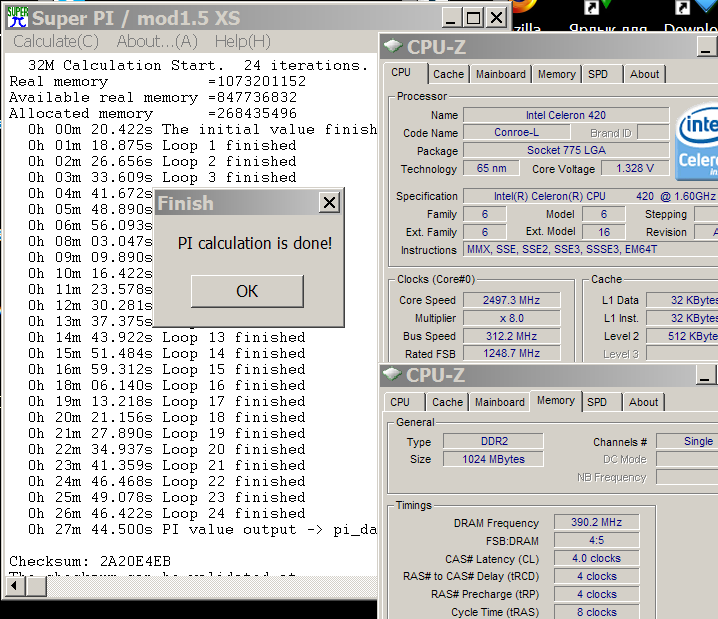718x619 pixels.
Task: Click the FSB:DRAM value '4:5'
Action: click(596, 540)
